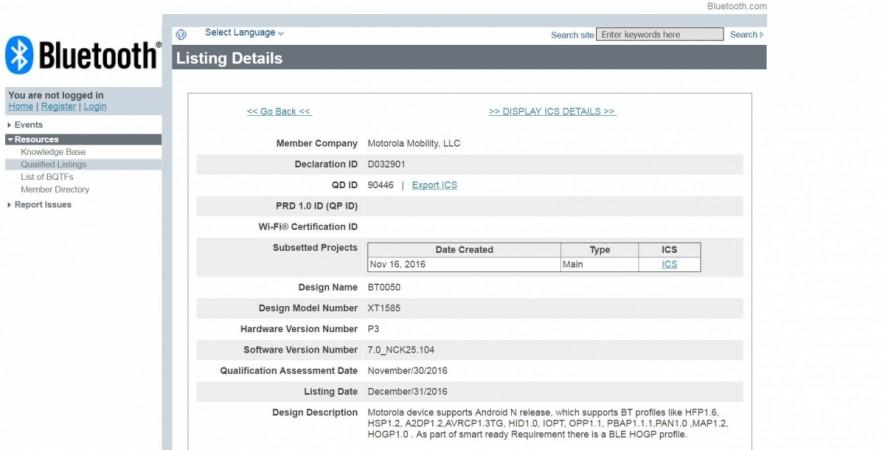Open the Select Language dropdown
This screenshot has height=450, width=885.
tap(244, 33)
